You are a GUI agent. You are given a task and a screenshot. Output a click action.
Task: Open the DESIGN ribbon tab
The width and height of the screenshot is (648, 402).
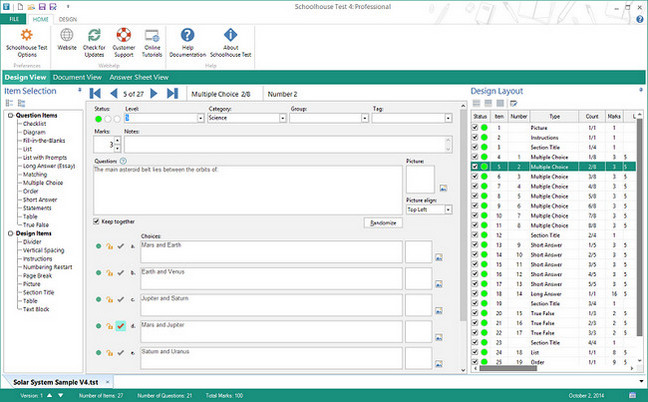click(67, 18)
